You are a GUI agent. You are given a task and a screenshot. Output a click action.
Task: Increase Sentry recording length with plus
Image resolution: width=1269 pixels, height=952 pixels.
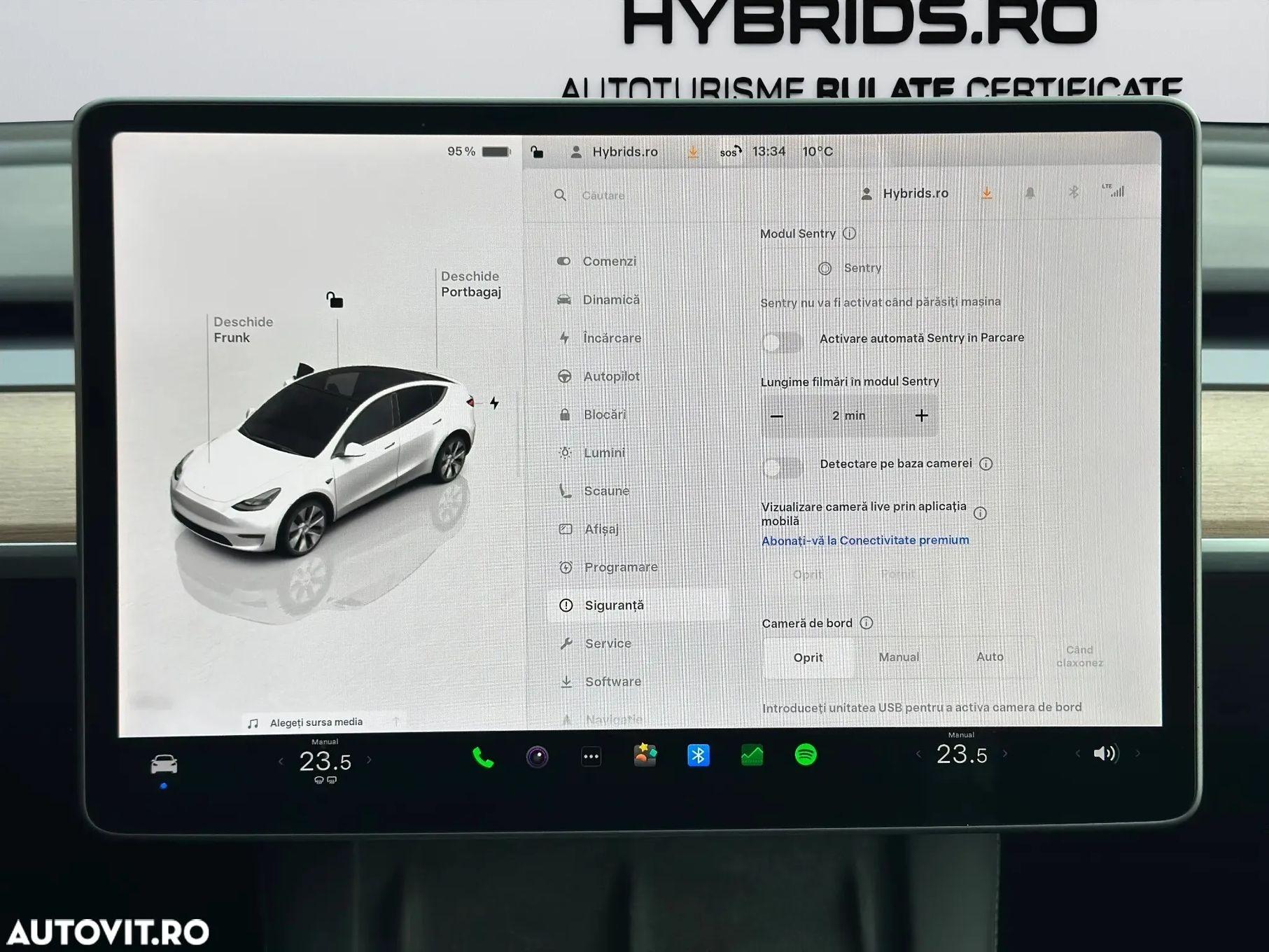click(x=921, y=416)
